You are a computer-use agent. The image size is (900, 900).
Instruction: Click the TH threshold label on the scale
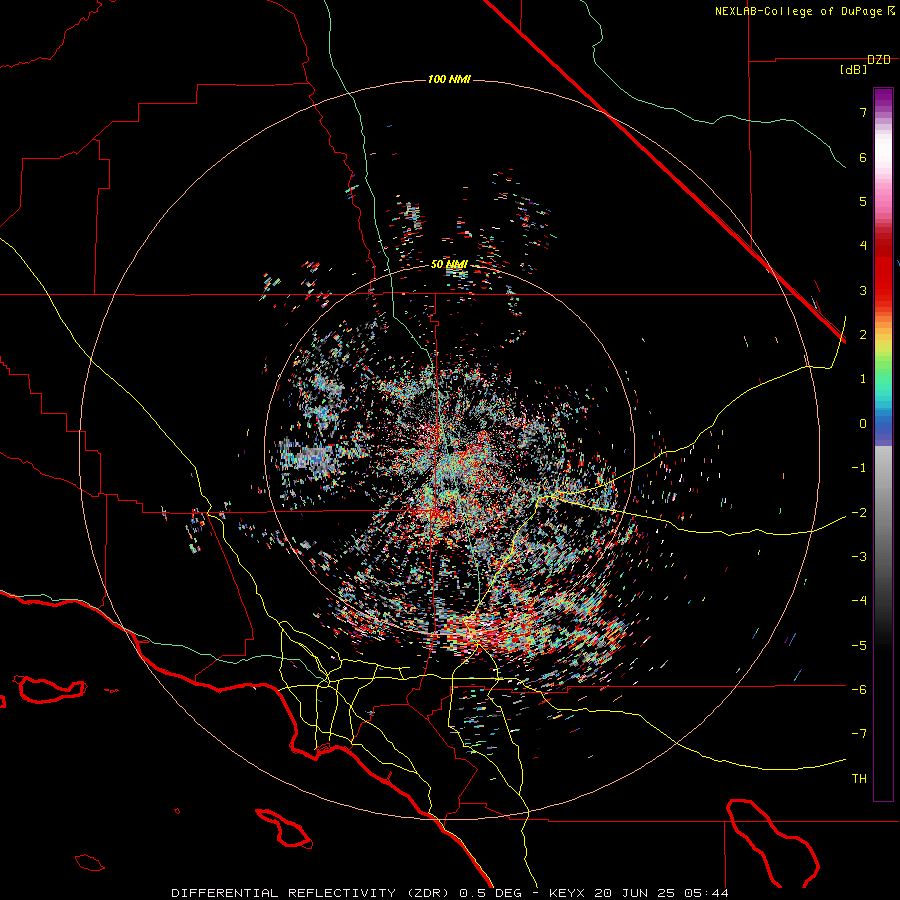(x=859, y=779)
